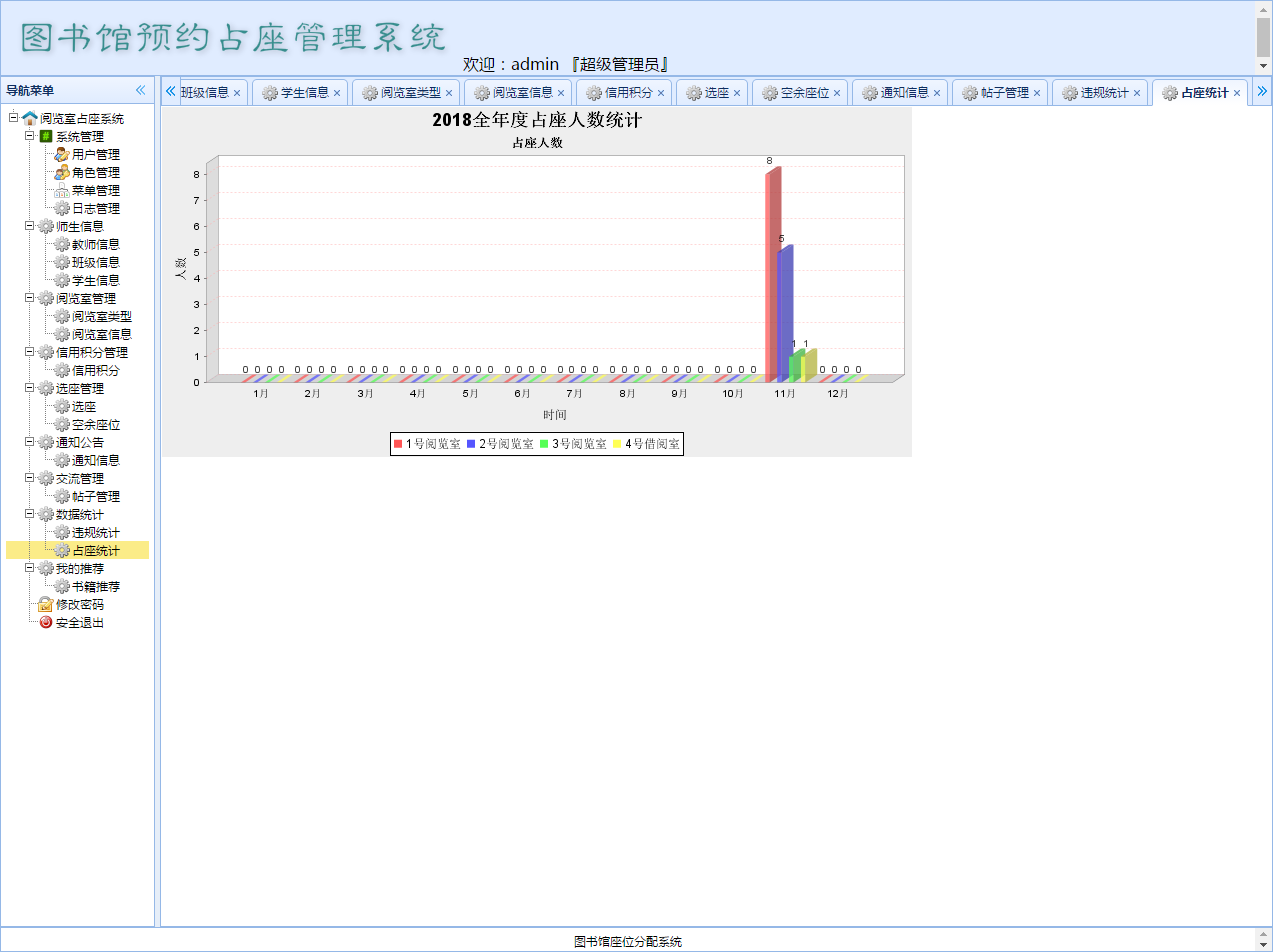Collapse the 阅览室管理 tree node
This screenshot has width=1273, height=952.
(29, 298)
